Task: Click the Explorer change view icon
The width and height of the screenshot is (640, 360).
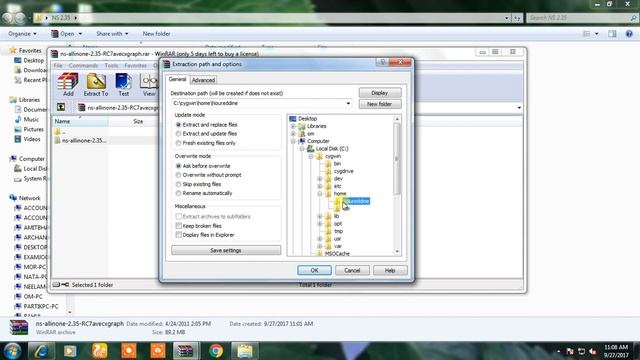Action: pos(587,34)
